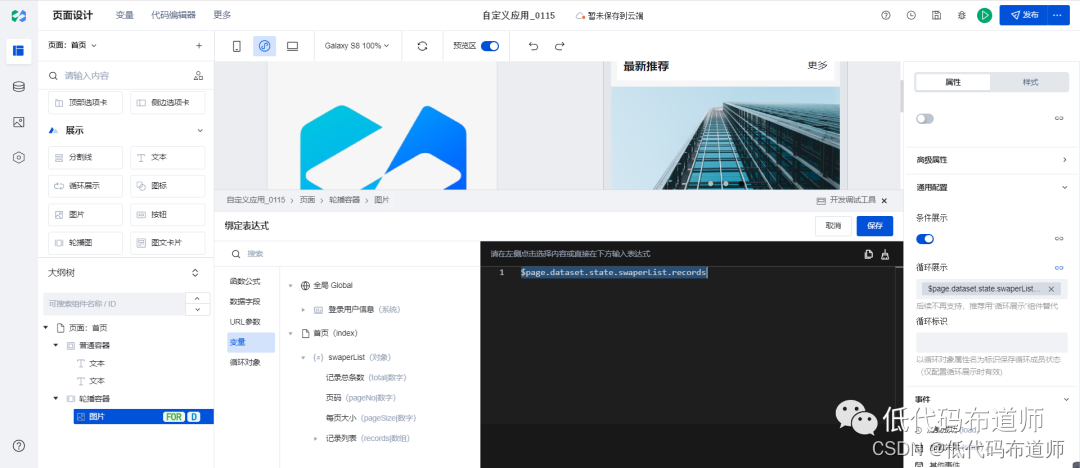The image size is (1080, 468).
Task: Collapse the 全局 Global variable node
Action: (x=290, y=285)
